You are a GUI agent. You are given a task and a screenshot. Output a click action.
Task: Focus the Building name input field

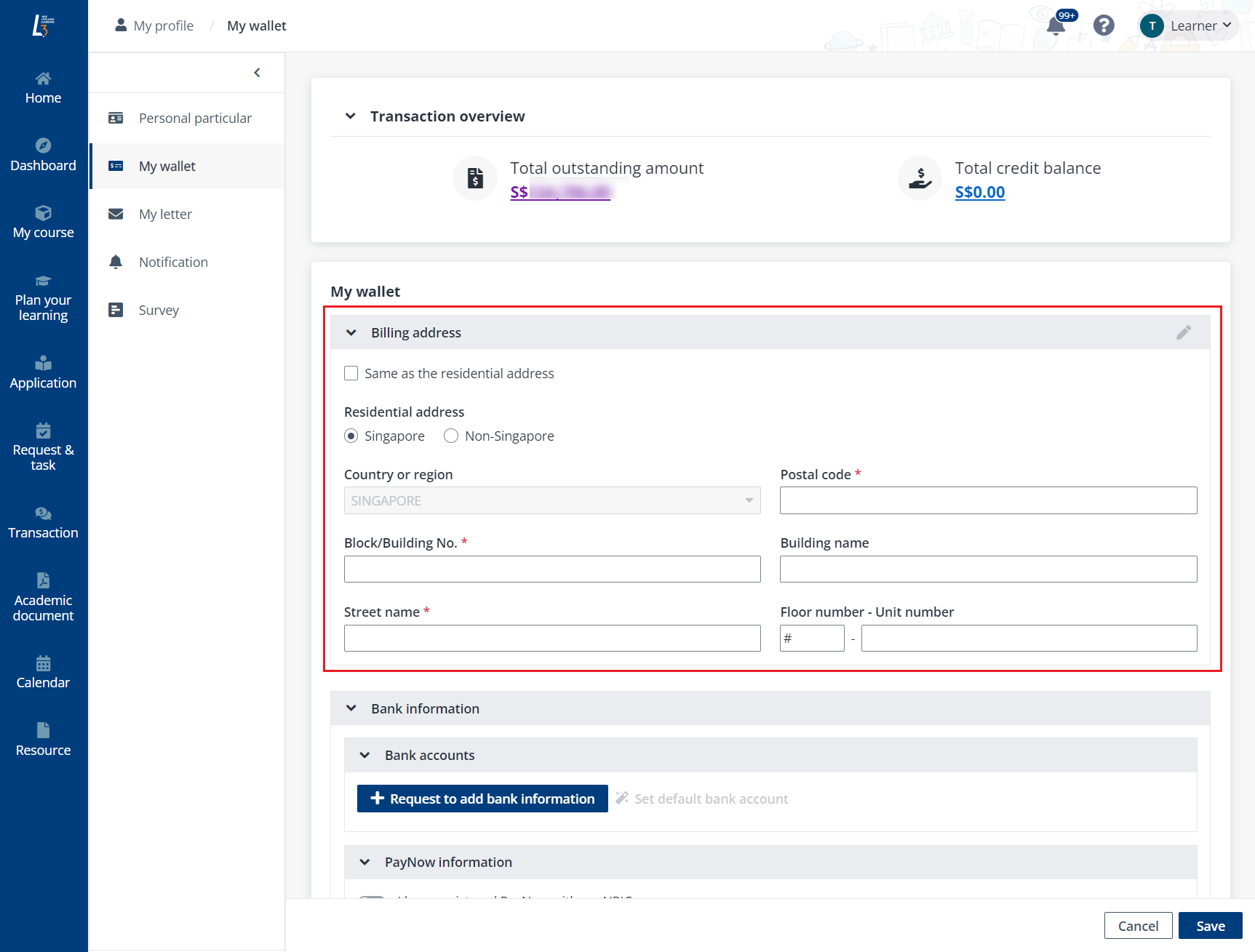click(x=988, y=569)
